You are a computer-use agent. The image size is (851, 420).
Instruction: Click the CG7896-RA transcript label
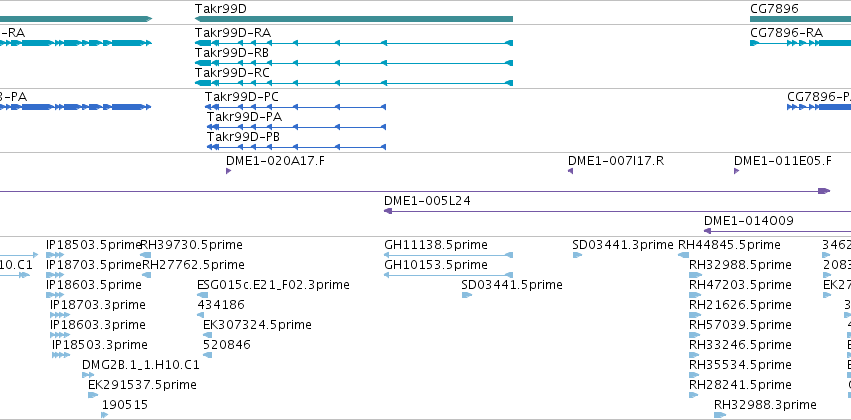[786, 33]
